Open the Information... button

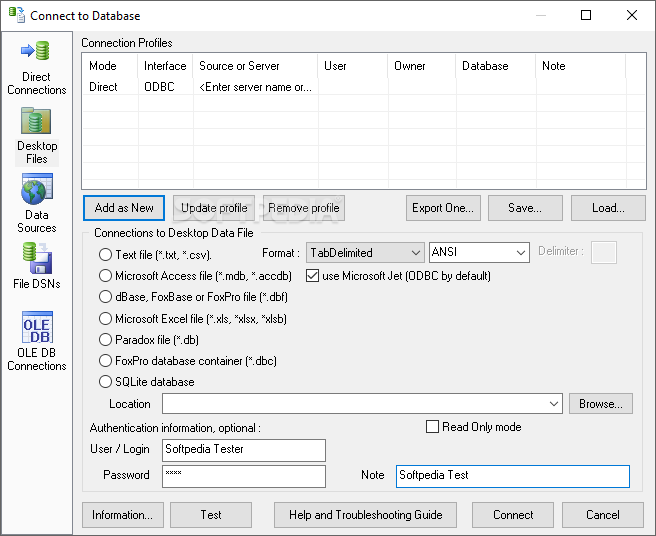point(123,515)
